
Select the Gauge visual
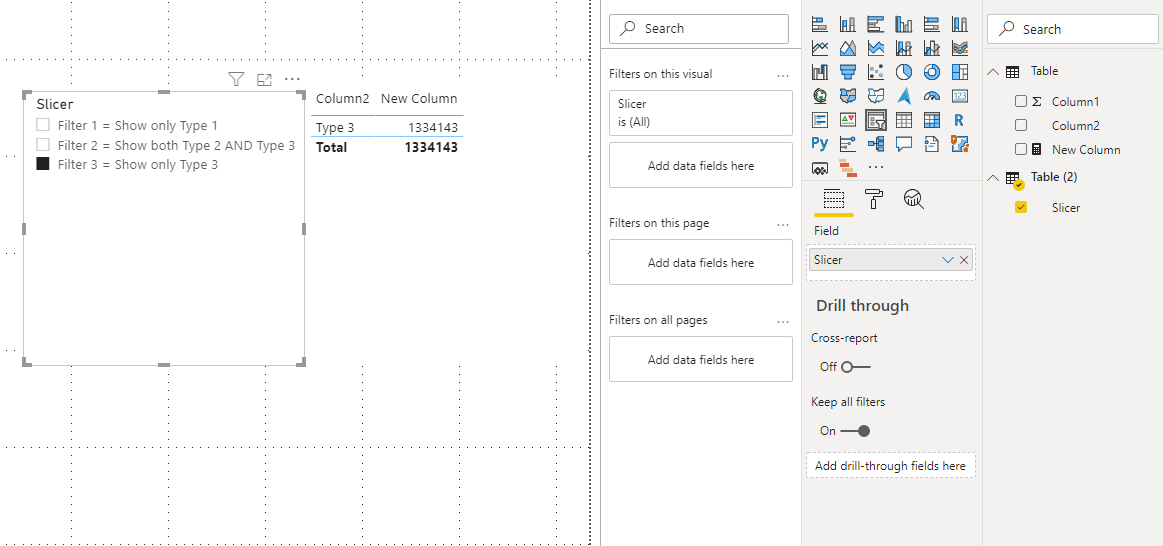932,96
